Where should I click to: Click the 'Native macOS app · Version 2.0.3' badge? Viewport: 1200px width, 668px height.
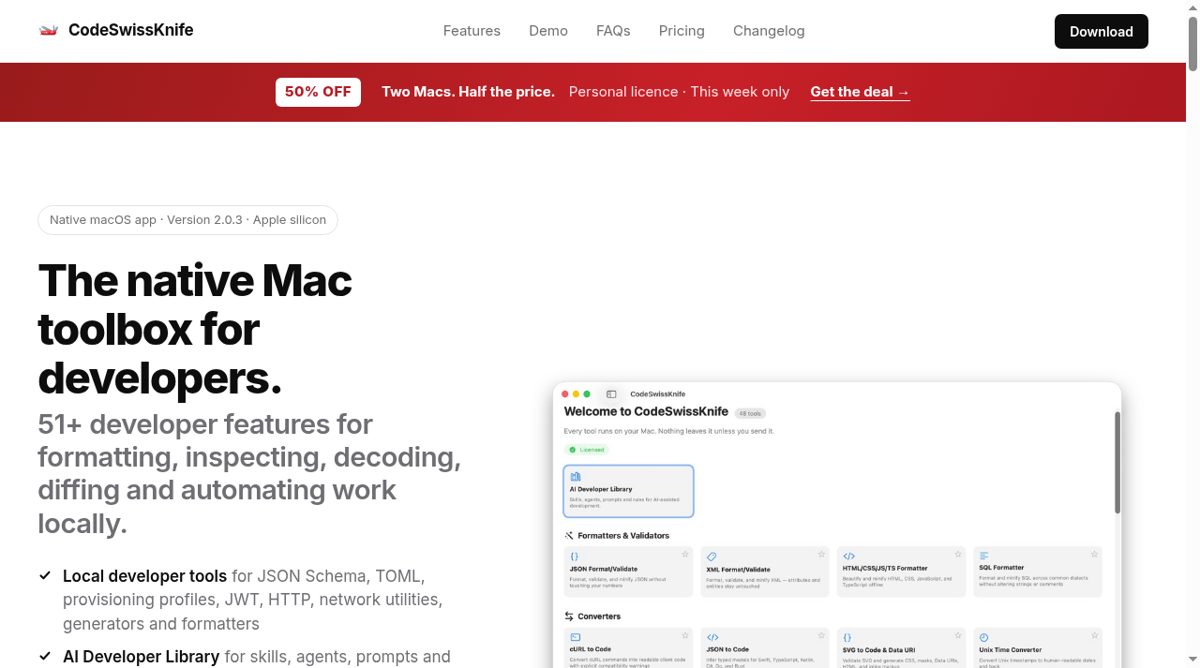188,220
